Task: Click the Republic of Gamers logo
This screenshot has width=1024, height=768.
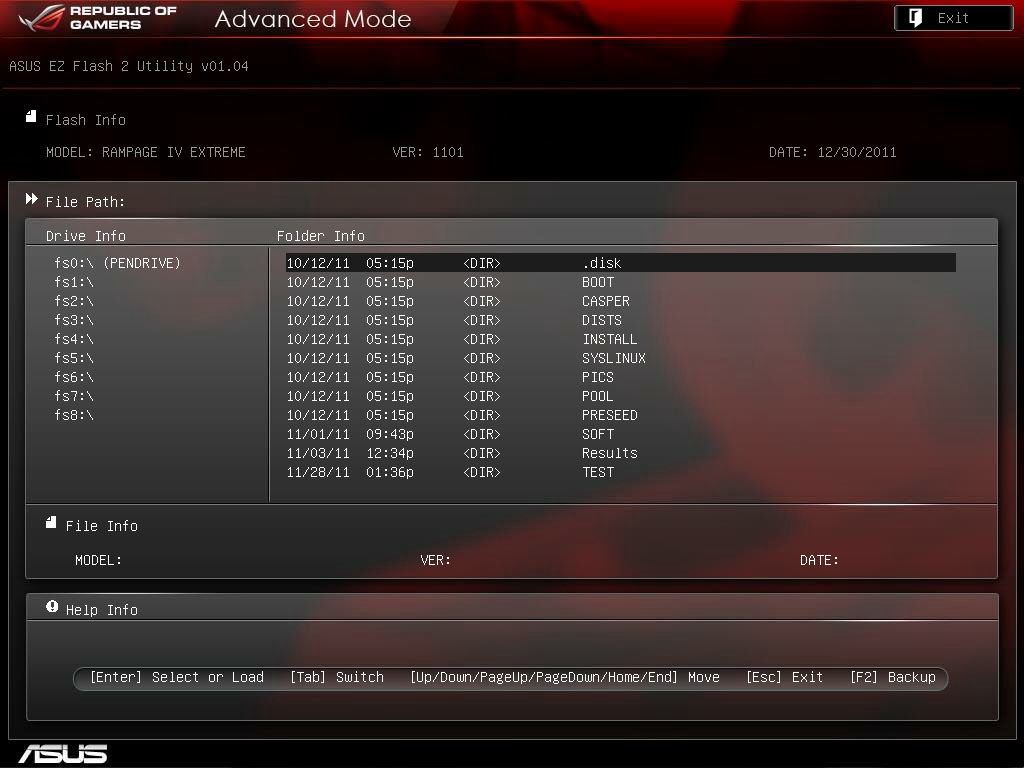Action: pyautogui.click(x=98, y=18)
